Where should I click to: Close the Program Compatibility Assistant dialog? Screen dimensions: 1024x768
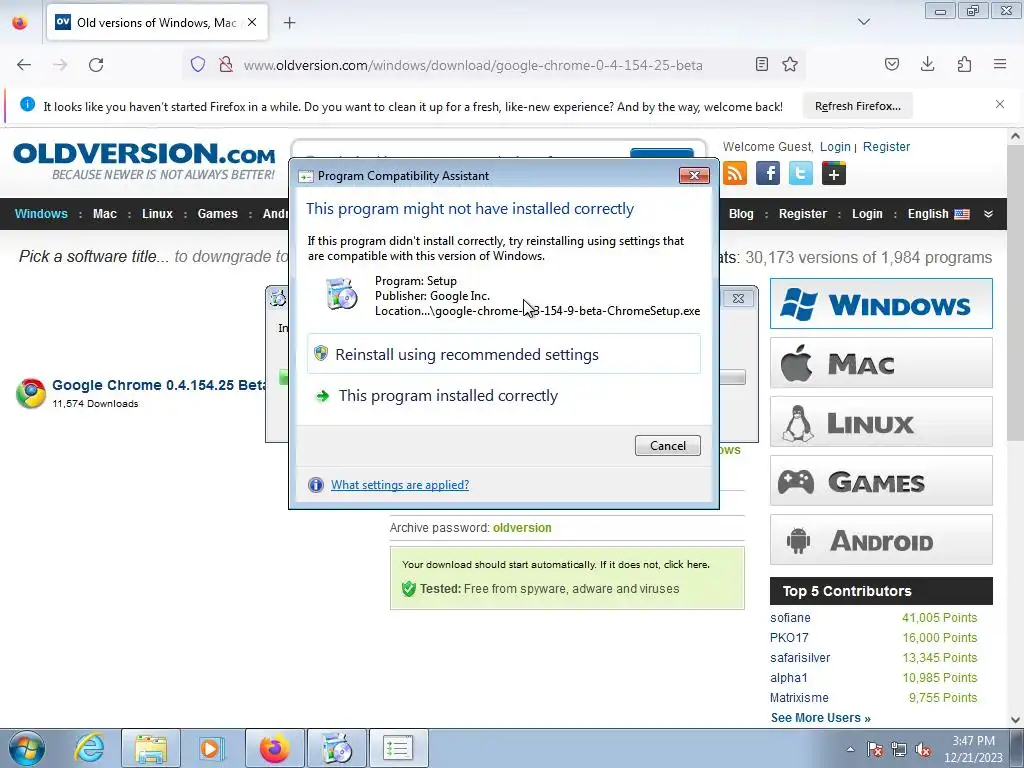(x=694, y=175)
